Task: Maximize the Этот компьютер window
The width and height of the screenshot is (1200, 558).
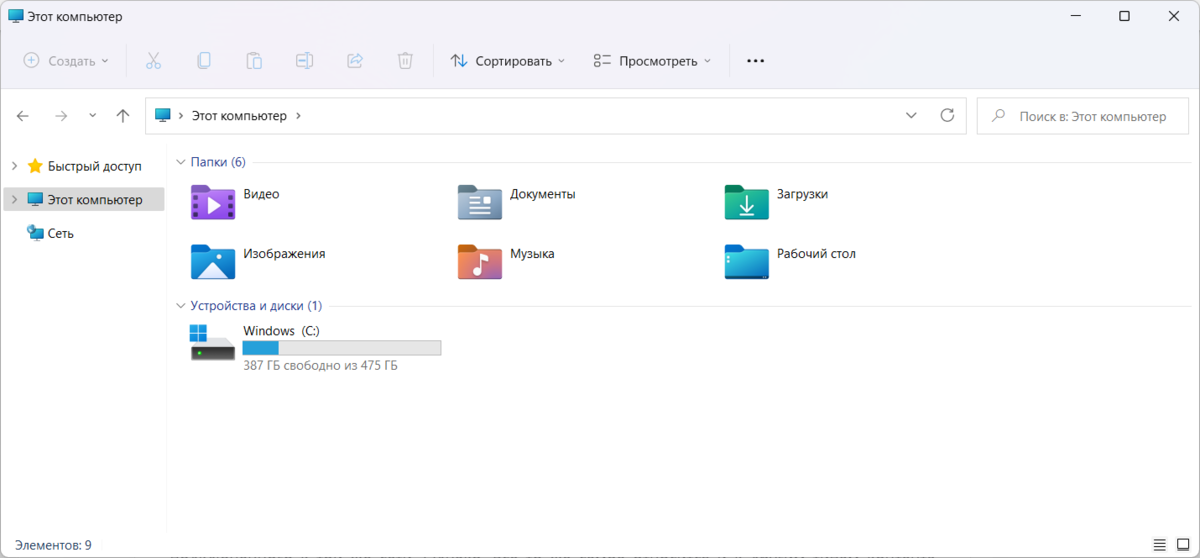Action: point(1124,16)
